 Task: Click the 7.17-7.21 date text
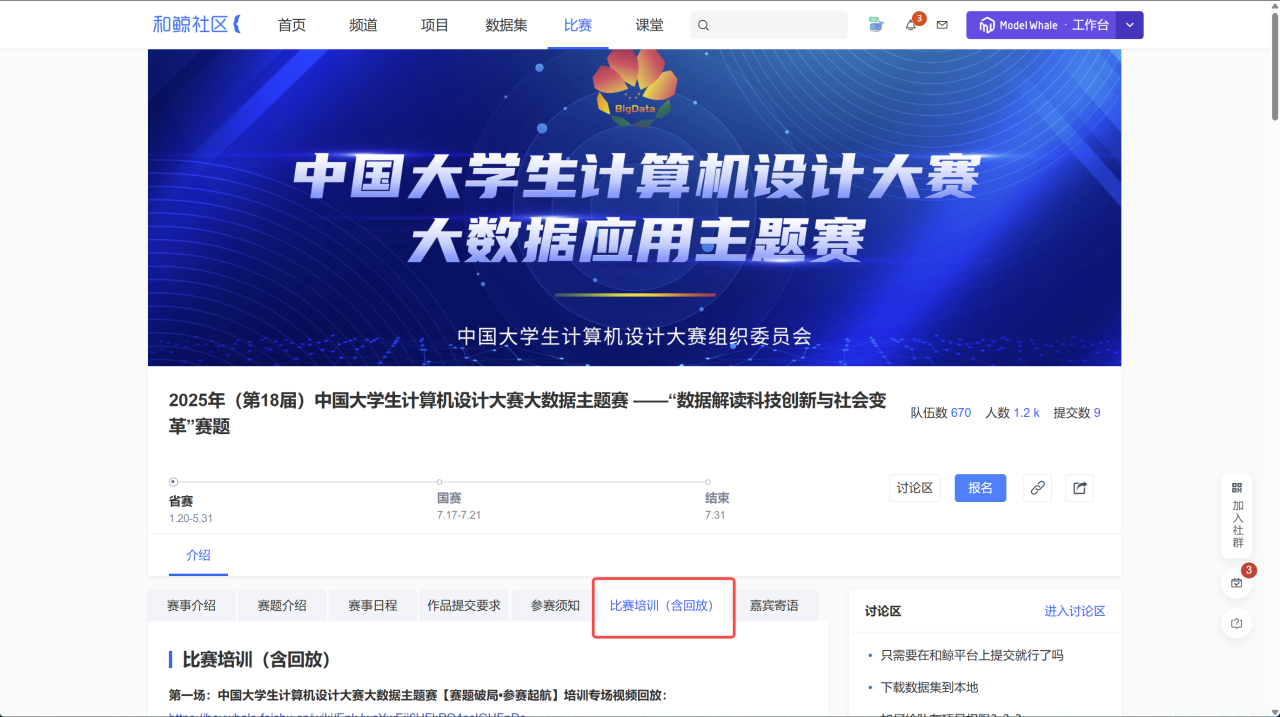459,516
